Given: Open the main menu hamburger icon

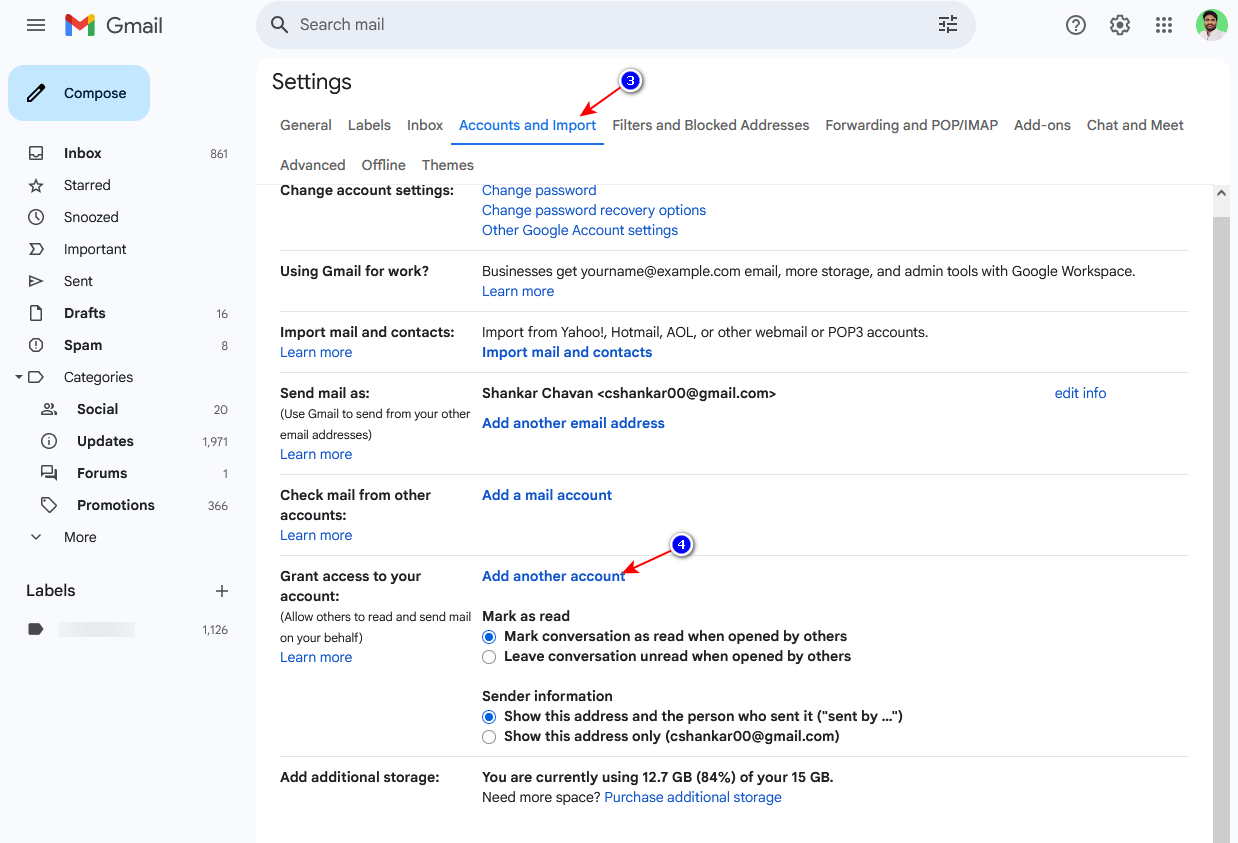Looking at the screenshot, I should pos(36,25).
